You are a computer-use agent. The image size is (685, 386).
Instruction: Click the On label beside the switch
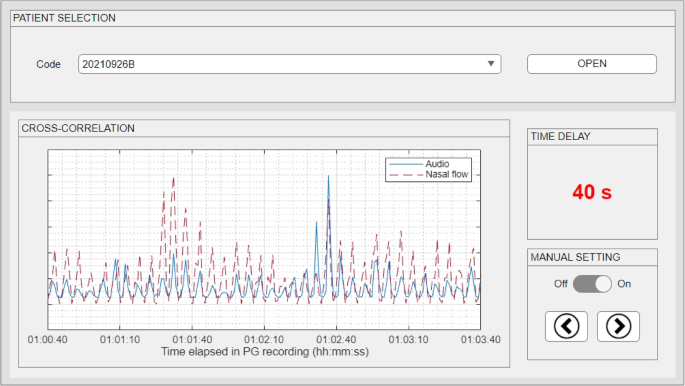click(x=624, y=284)
